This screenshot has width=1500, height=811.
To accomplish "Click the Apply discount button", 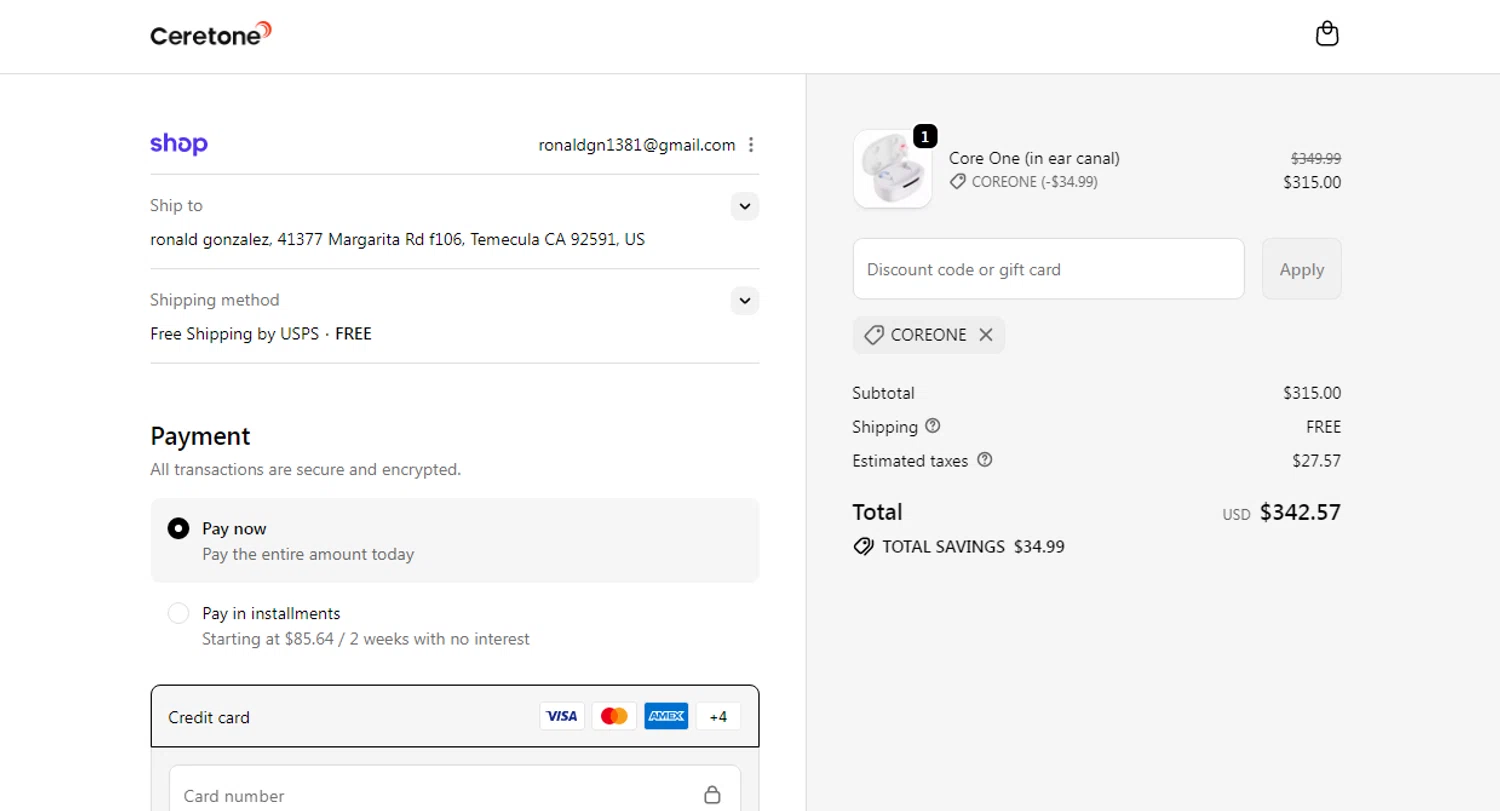I will click(x=1301, y=269).
